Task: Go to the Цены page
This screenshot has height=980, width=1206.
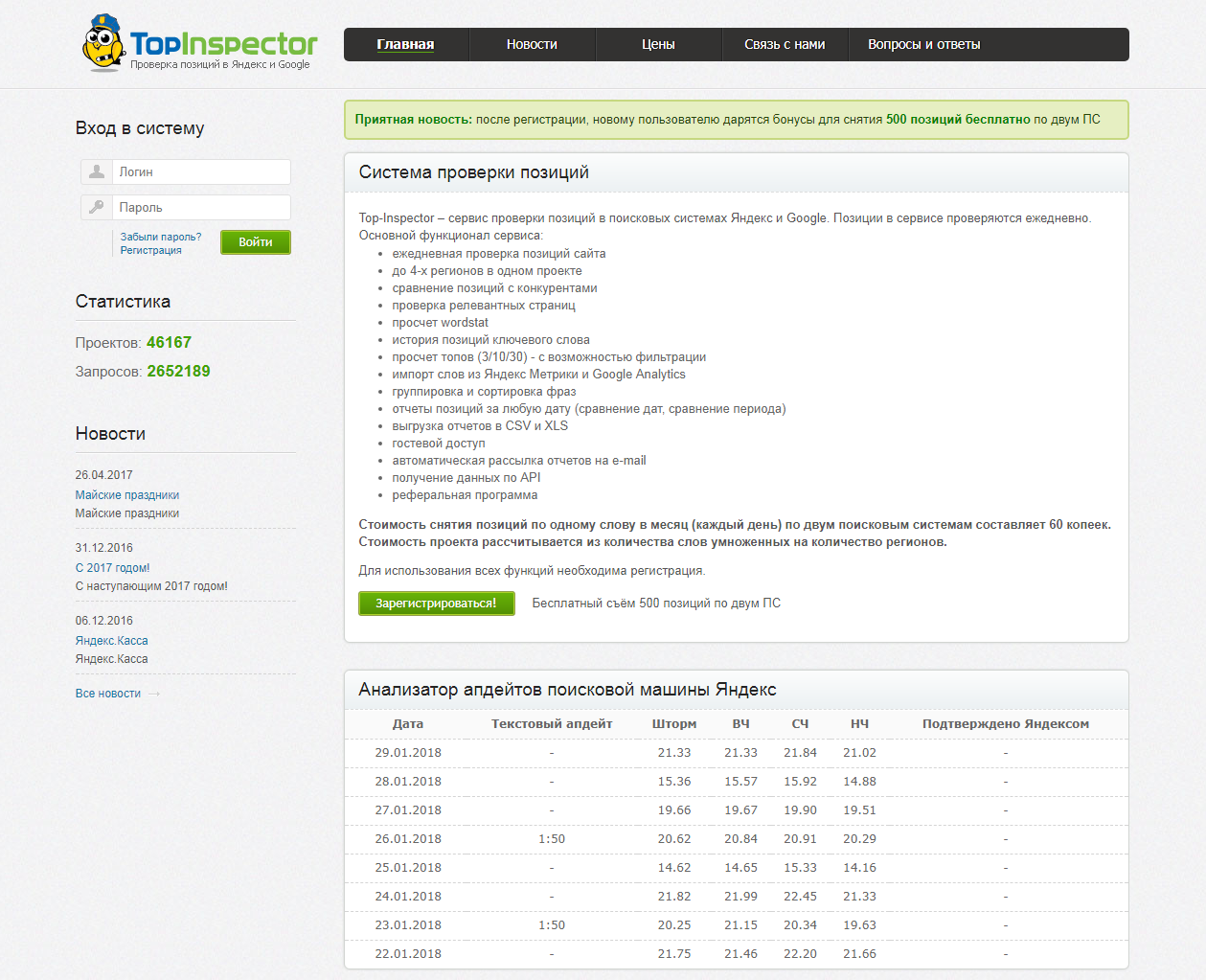Action: pyautogui.click(x=658, y=44)
